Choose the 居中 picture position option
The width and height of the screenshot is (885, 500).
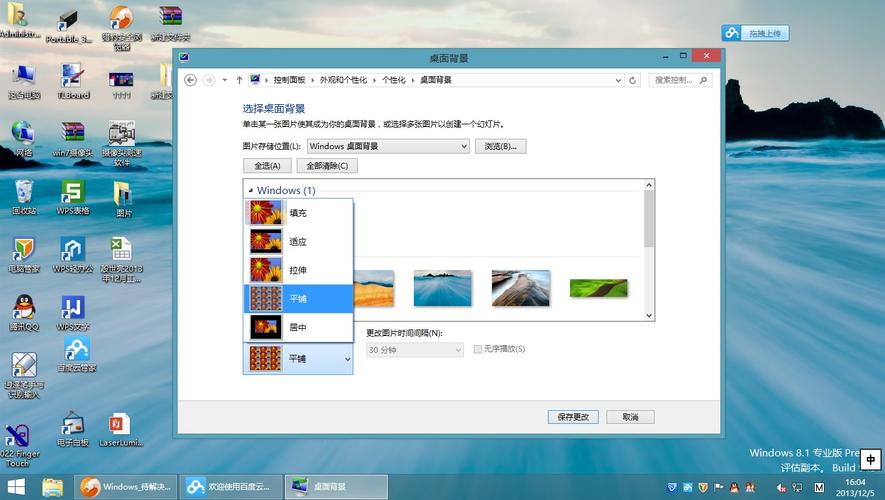298,327
